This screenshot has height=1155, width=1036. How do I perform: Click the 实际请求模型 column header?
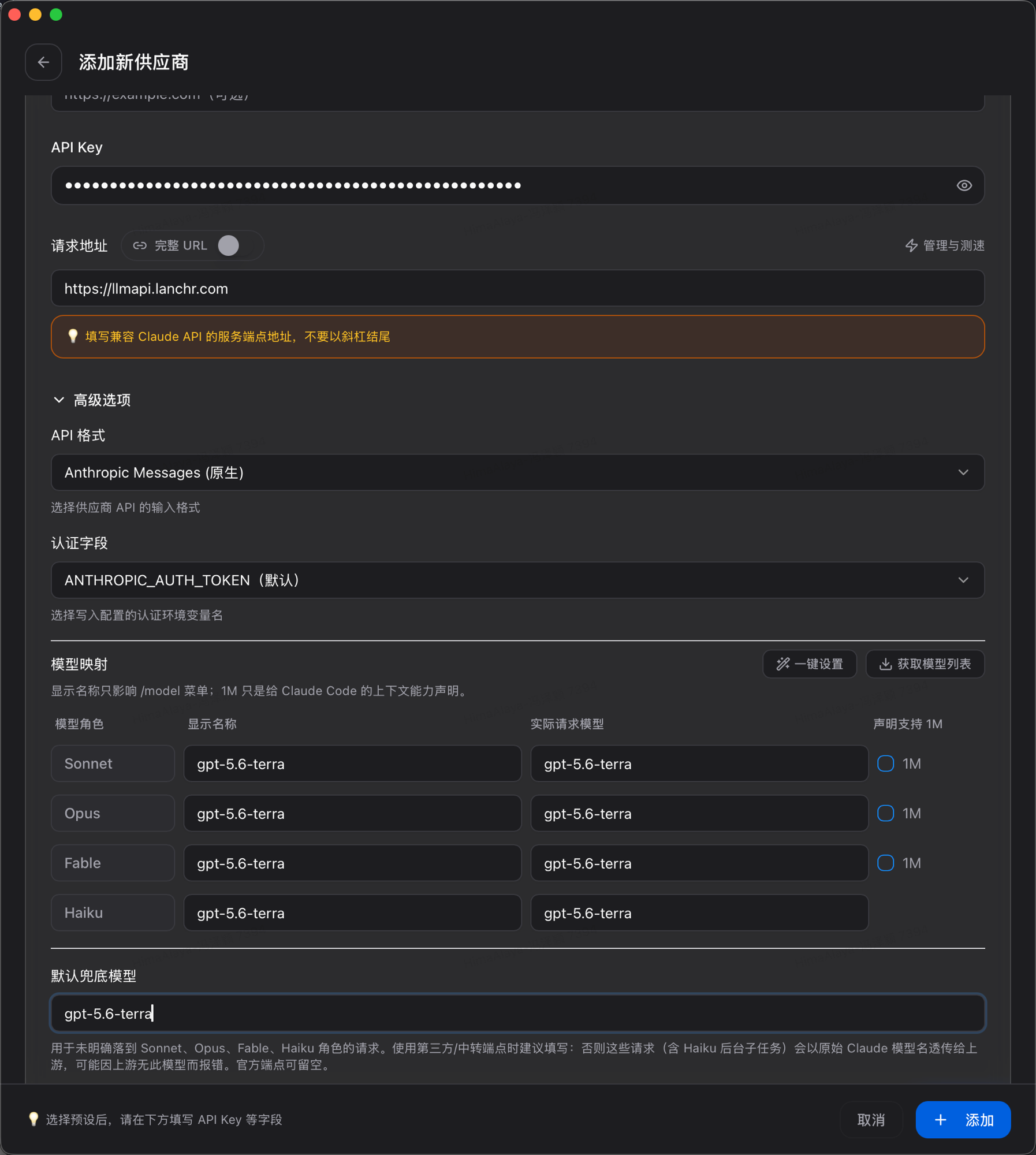[567, 724]
